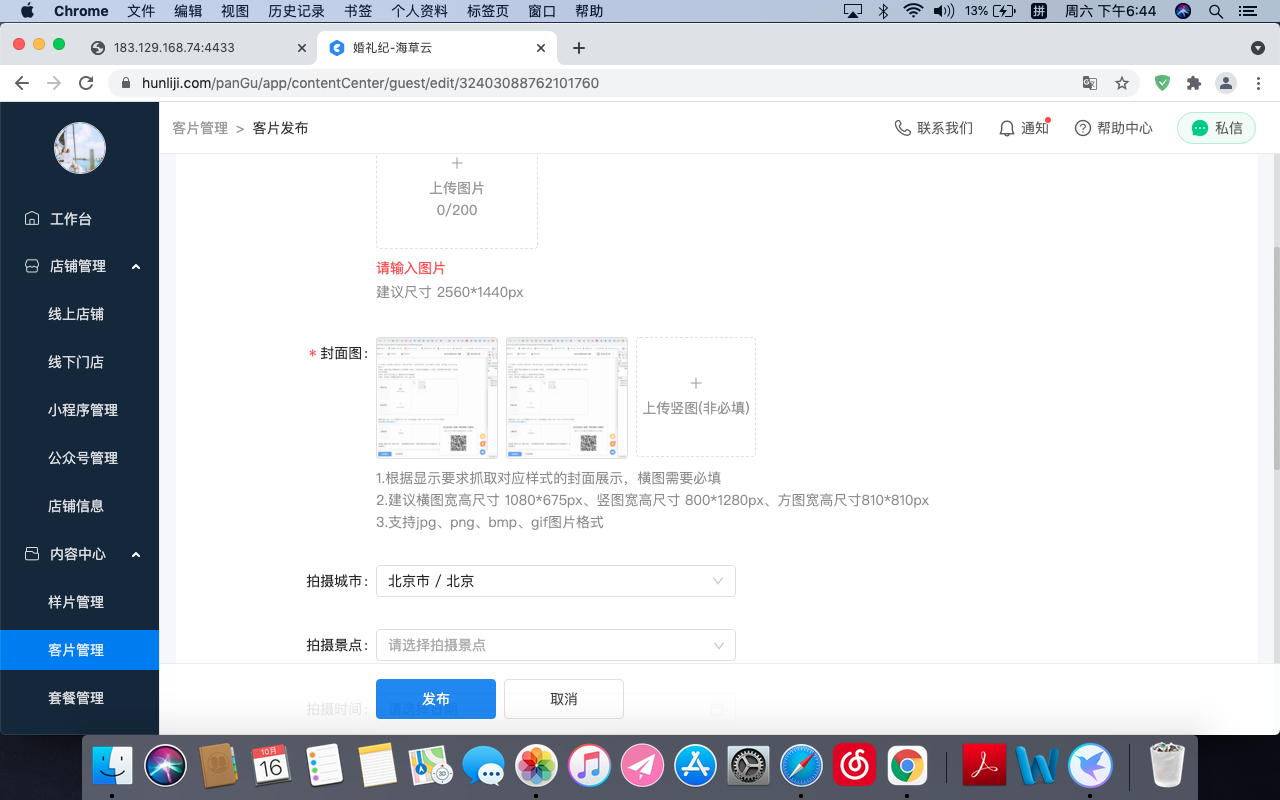Viewport: 1280px width, 800px height.
Task: Click the 内容中心 icon in sidebar
Action: 32,555
